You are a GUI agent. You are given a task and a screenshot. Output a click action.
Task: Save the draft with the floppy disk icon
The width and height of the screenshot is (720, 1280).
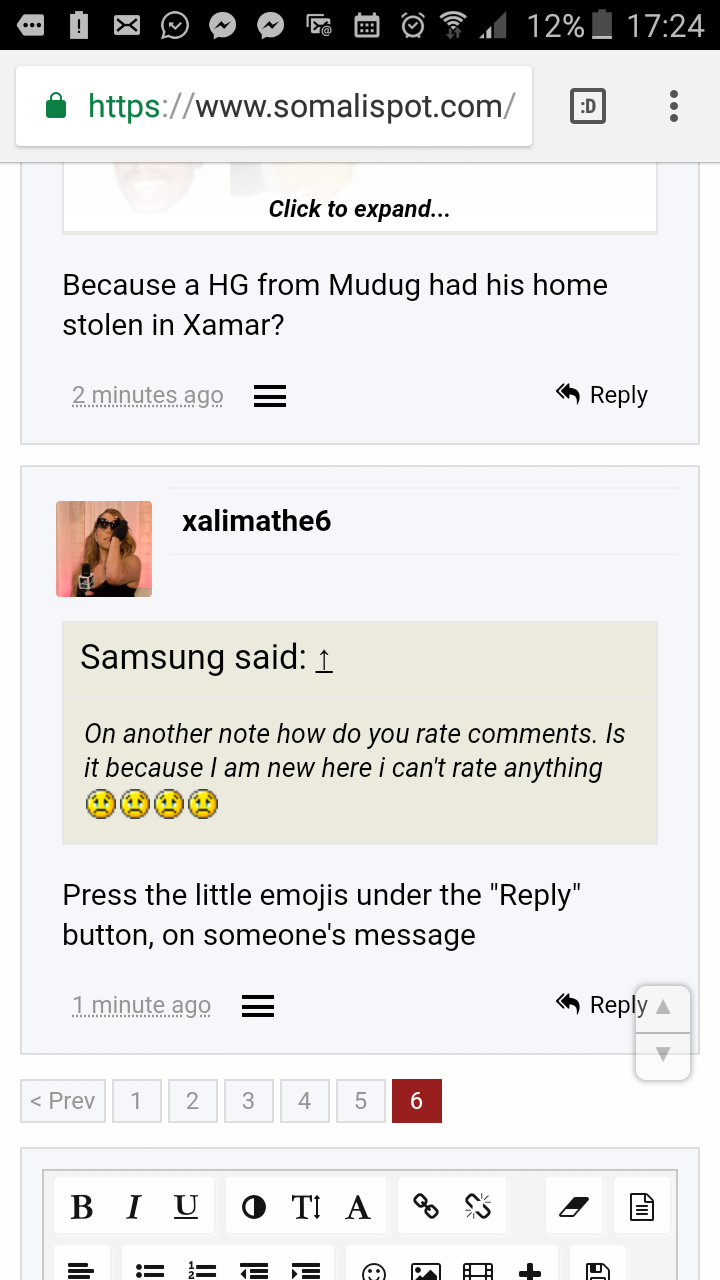click(597, 1272)
